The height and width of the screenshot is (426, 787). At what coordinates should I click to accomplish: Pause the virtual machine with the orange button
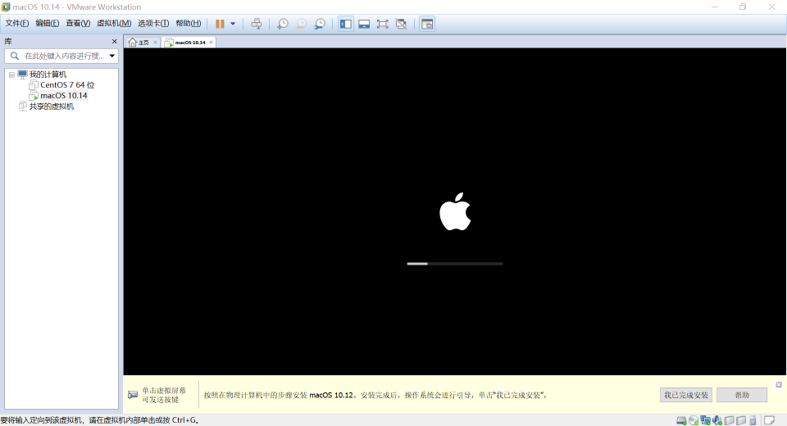click(220, 24)
